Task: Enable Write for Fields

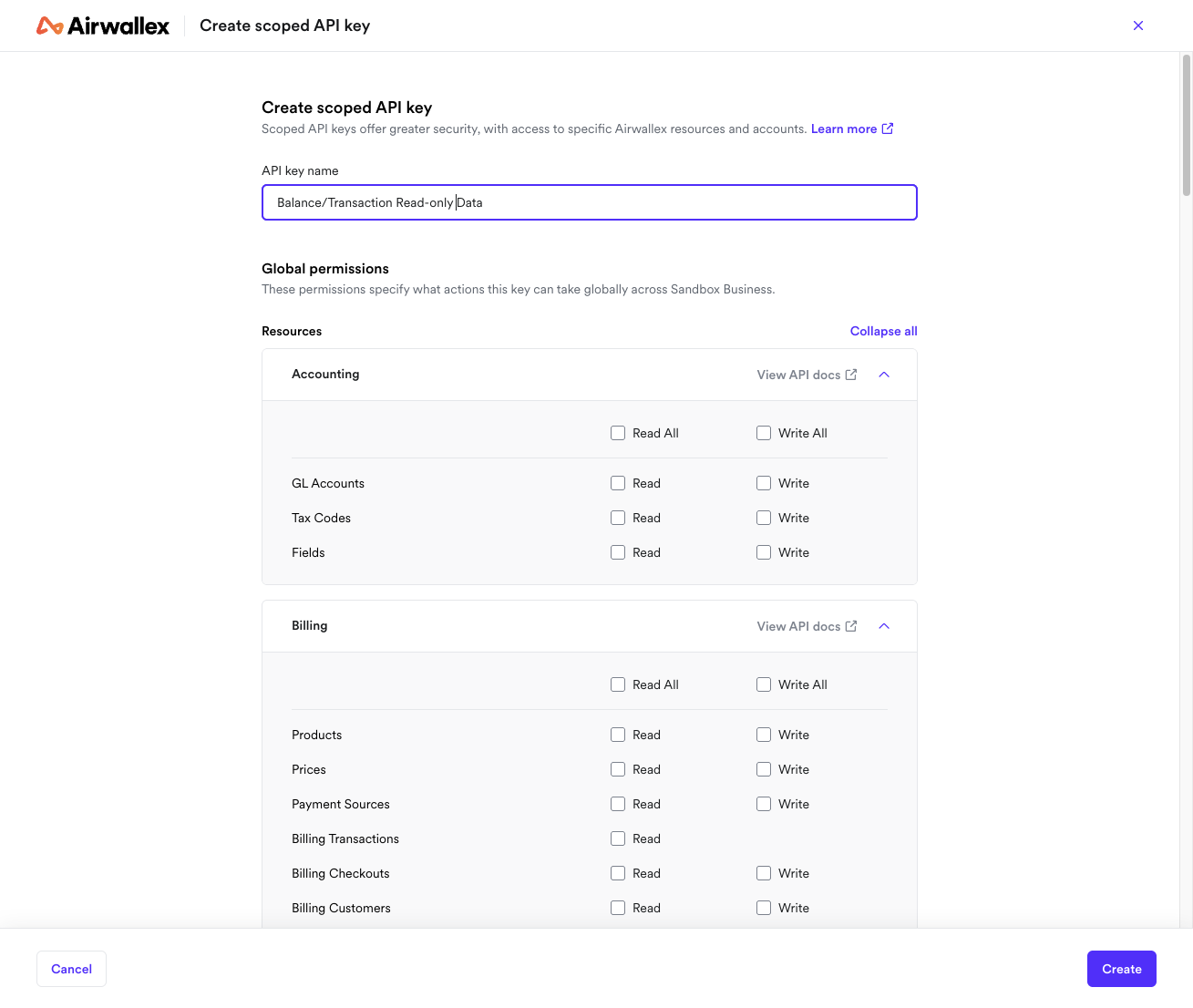Action: 764,552
